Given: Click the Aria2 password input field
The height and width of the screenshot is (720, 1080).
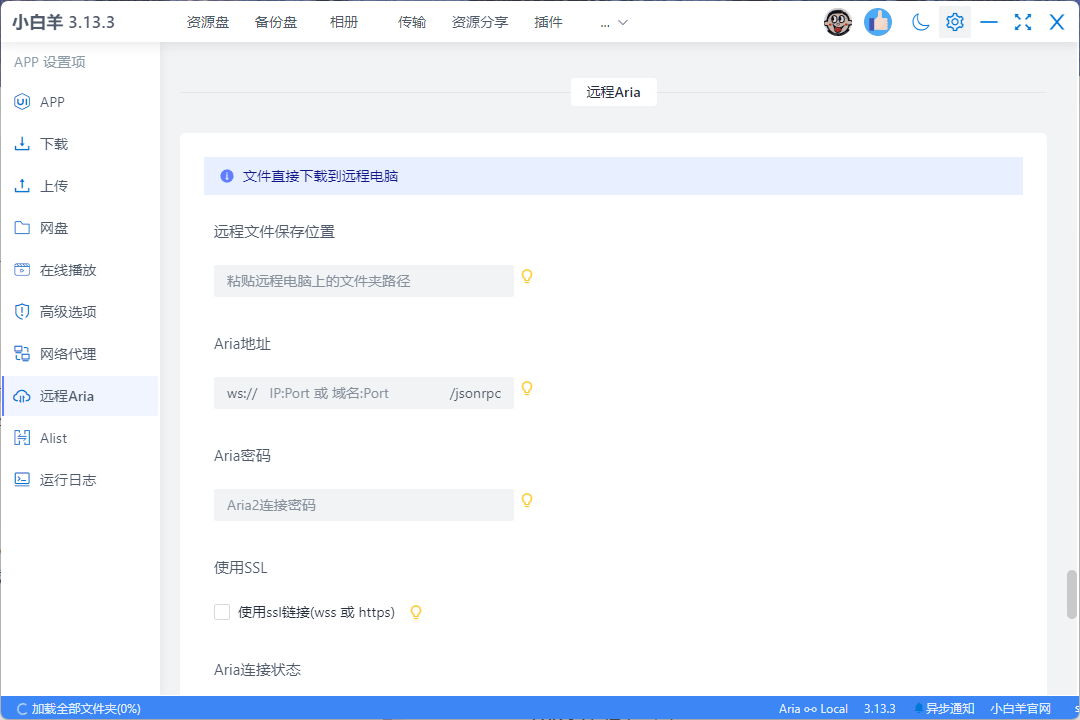Looking at the screenshot, I should 363,504.
